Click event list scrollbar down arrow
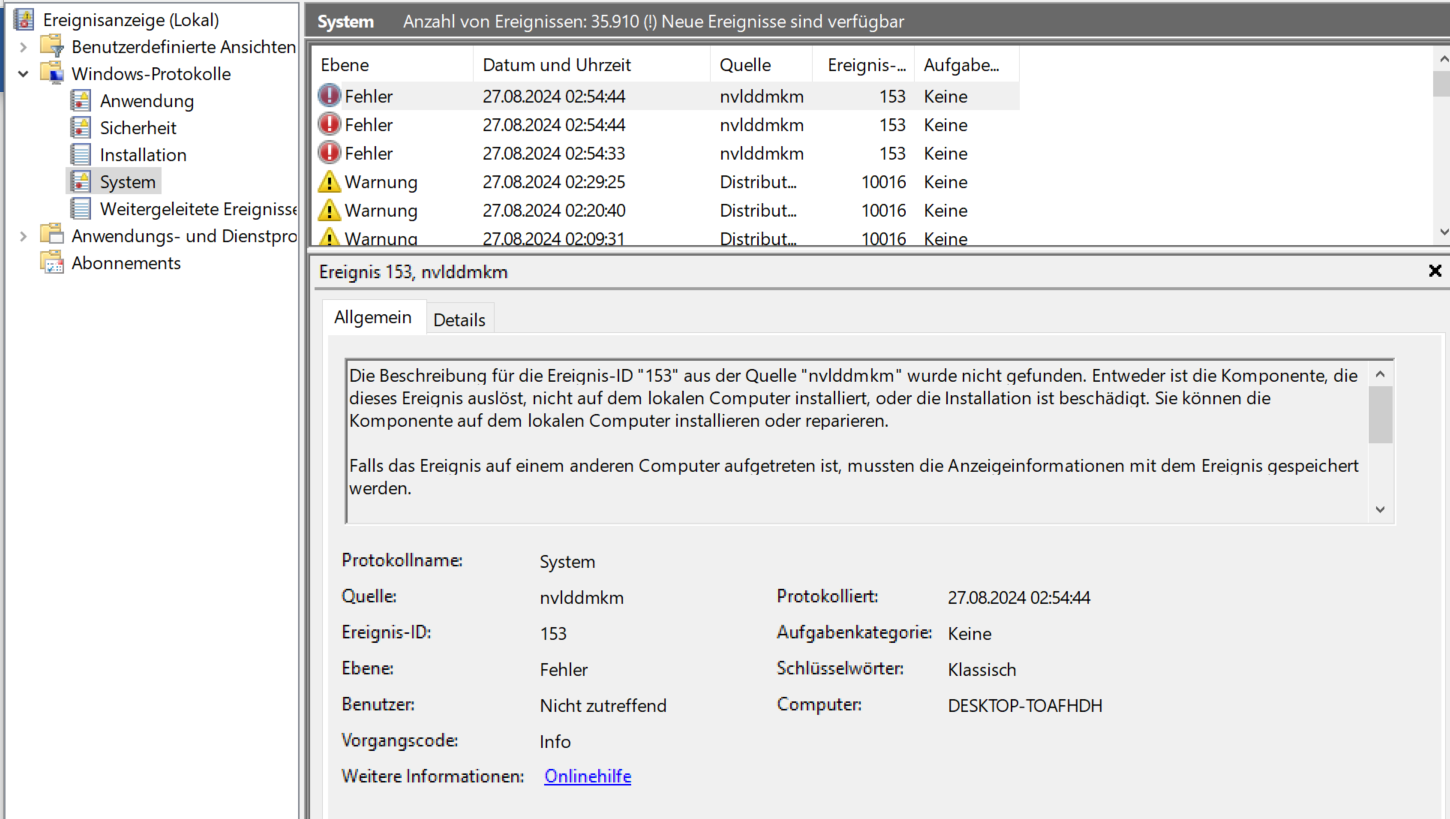 click(1441, 232)
